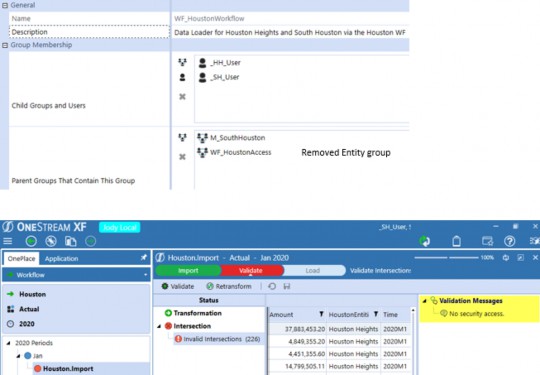The width and height of the screenshot is (540, 375).
Task: Click the Actual scenario selector
Action: (29, 309)
